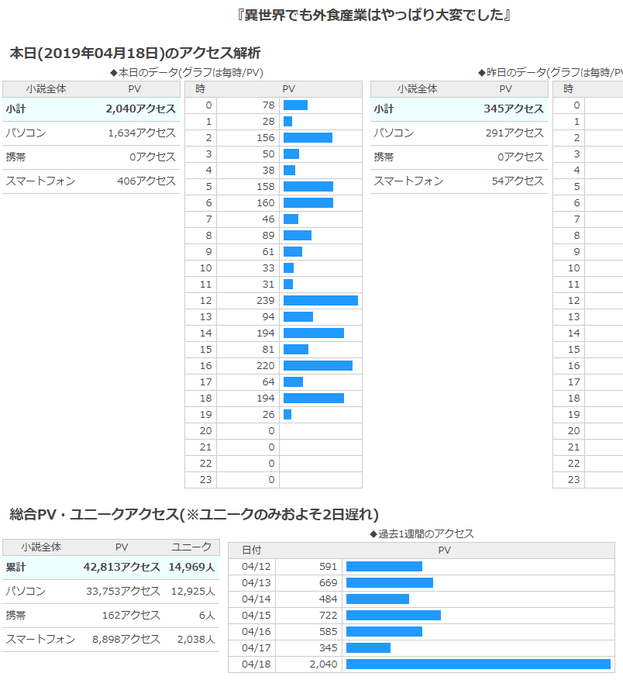Click the novel title 異世界でも外食産業はやっぱり大変でした
This screenshot has width=623, height=680.
[373, 15]
